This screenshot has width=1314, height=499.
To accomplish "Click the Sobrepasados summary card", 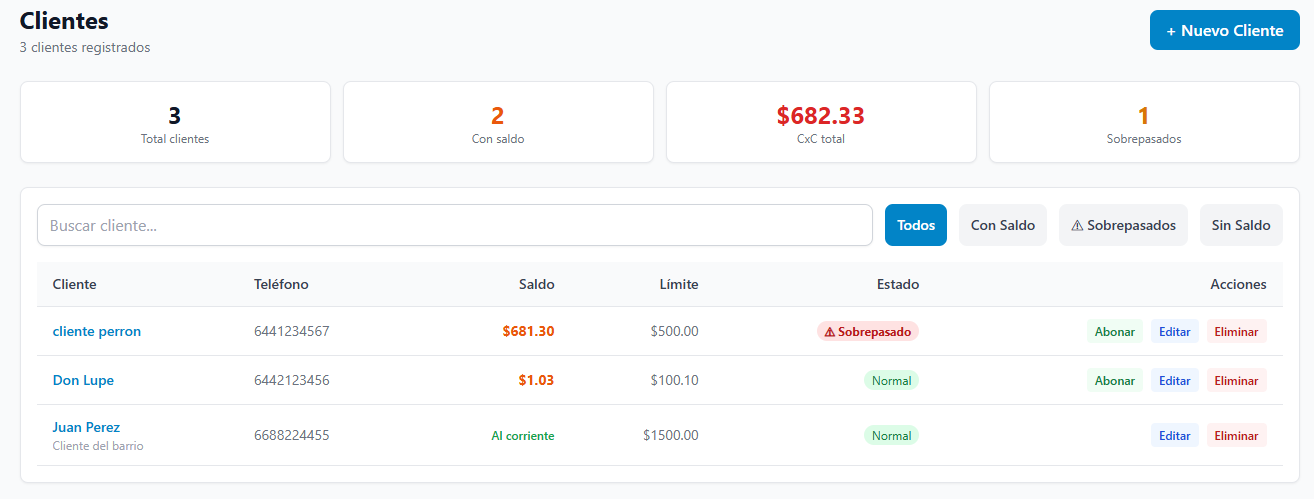I will coord(1144,122).
